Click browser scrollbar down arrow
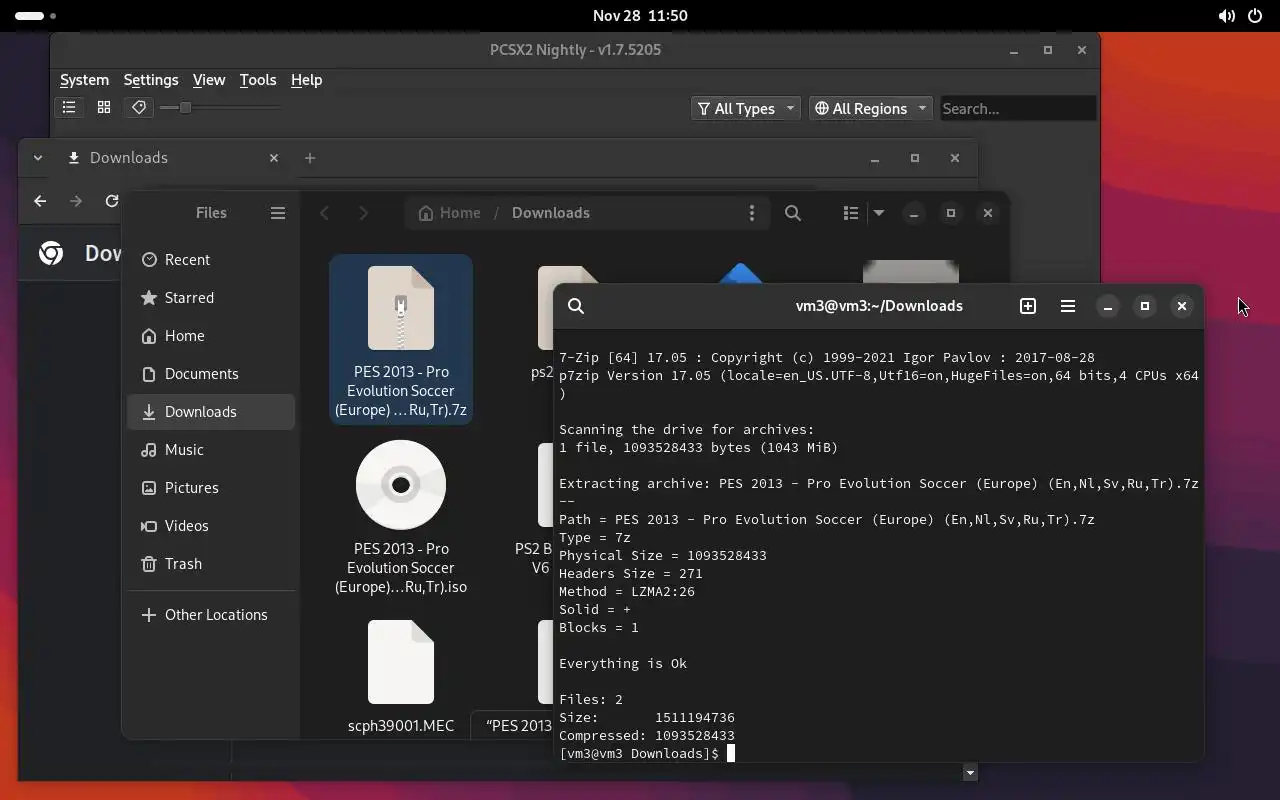 tap(969, 773)
